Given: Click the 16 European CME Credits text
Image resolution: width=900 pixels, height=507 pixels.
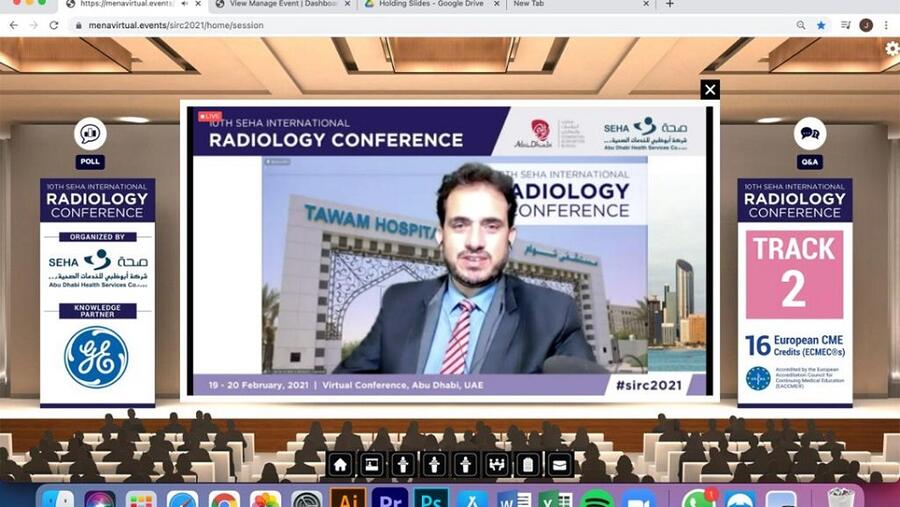Looking at the screenshot, I should coord(795,346).
